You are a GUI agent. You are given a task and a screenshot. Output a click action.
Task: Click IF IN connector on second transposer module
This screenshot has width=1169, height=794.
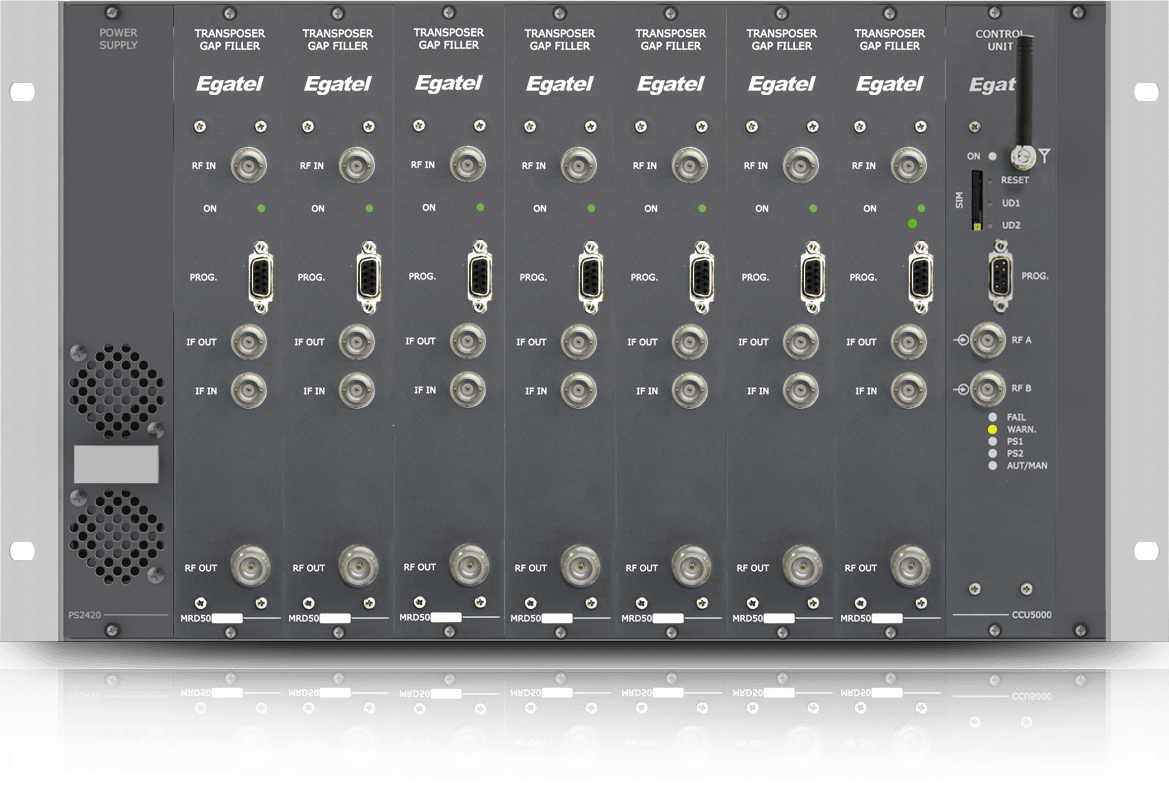(356, 390)
